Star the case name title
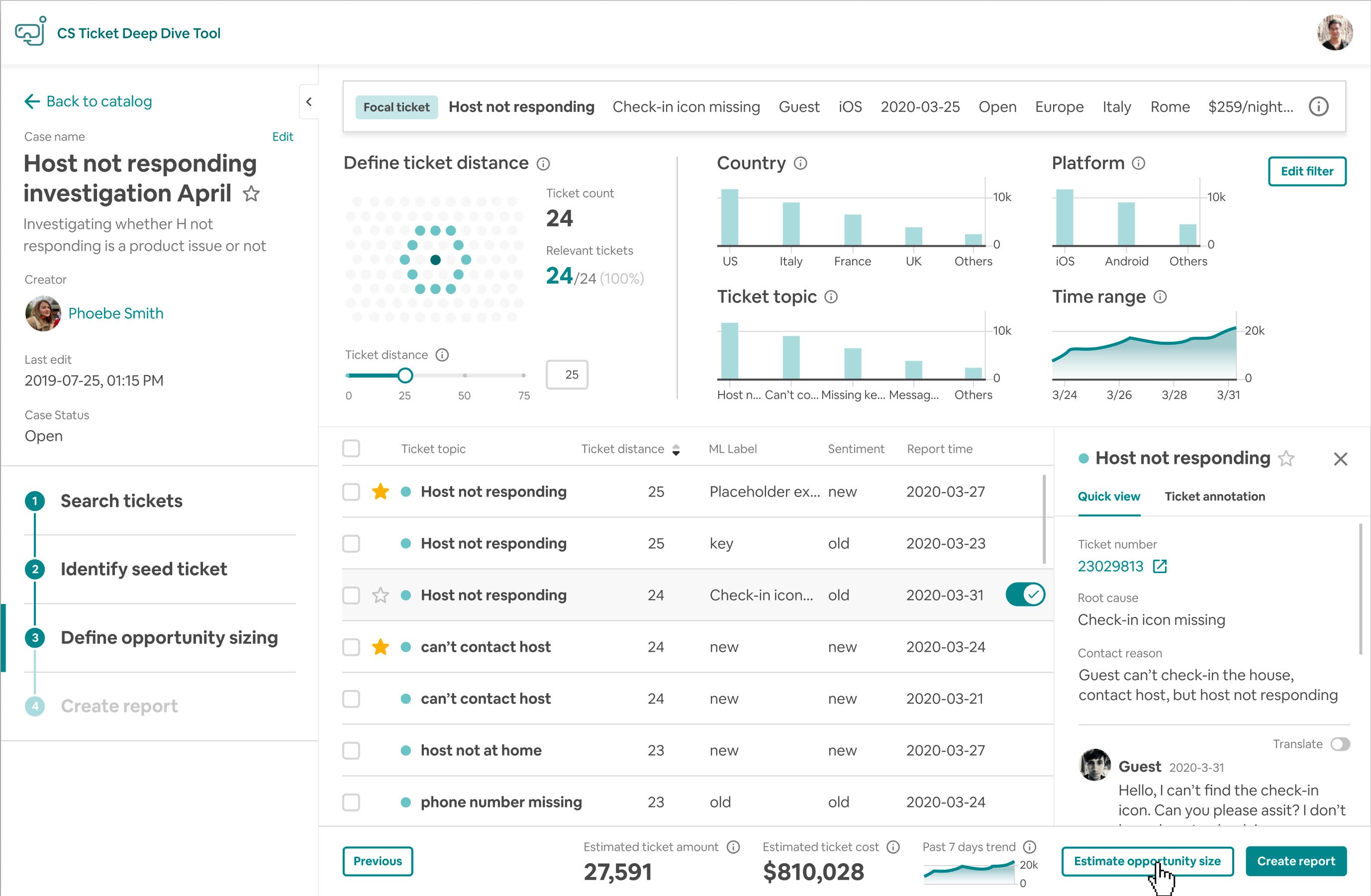 click(x=251, y=194)
